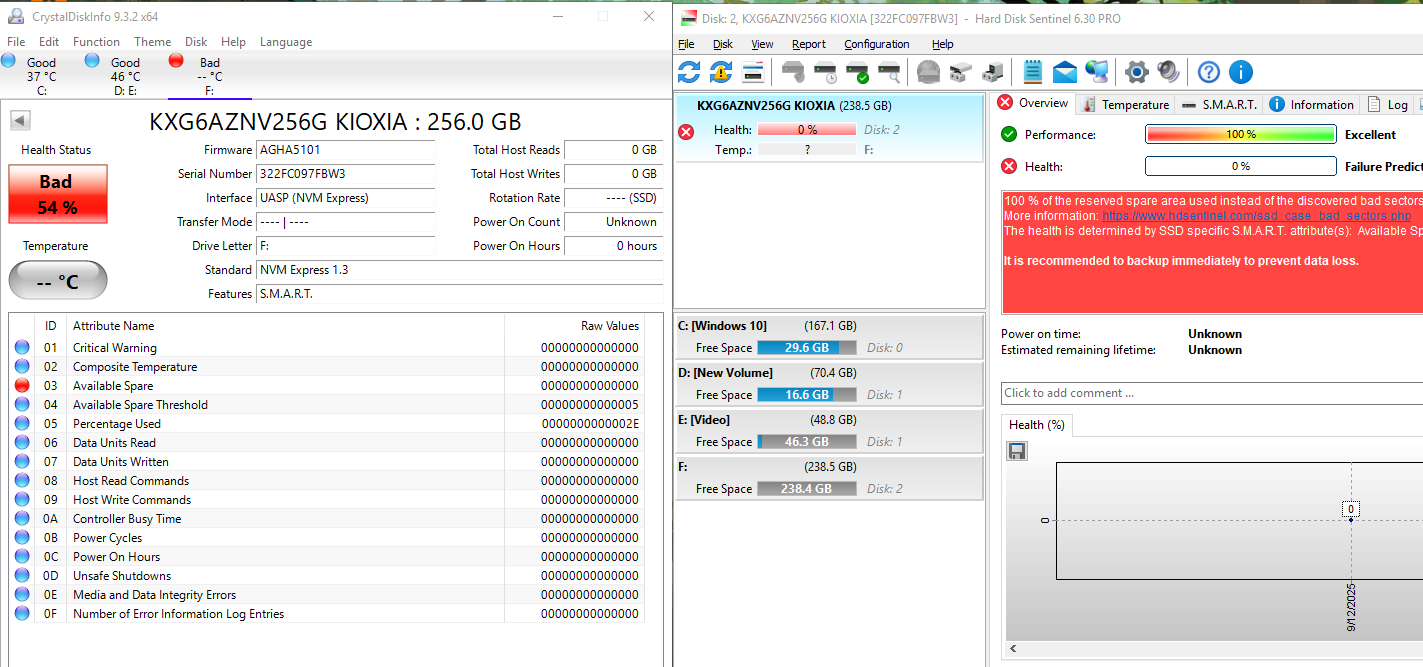This screenshot has width=1423, height=667.
Task: Click the disk panel window icon in Sentinel toolbar
Action: click(x=754, y=72)
